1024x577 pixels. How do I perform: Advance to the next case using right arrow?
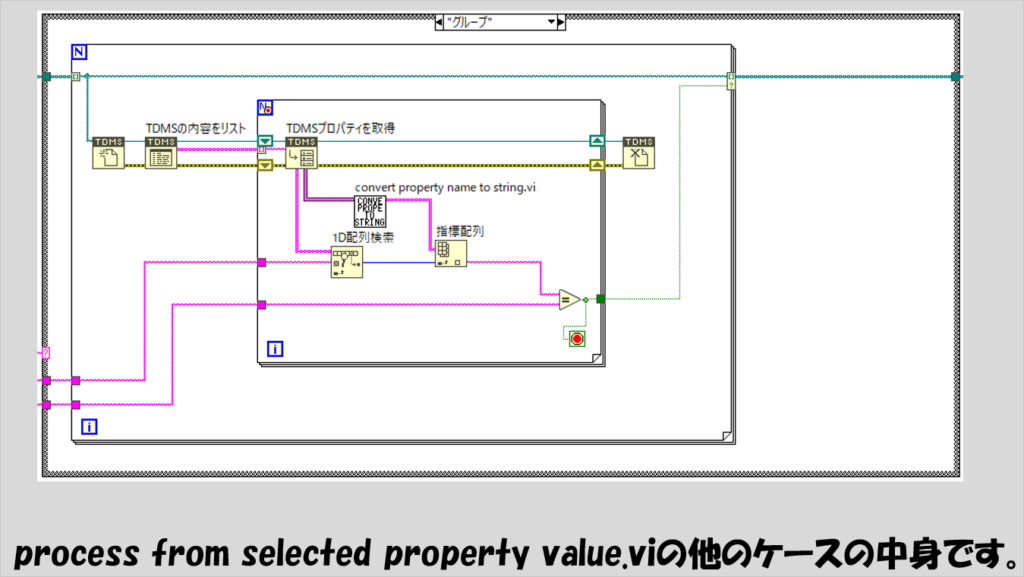(x=561, y=22)
